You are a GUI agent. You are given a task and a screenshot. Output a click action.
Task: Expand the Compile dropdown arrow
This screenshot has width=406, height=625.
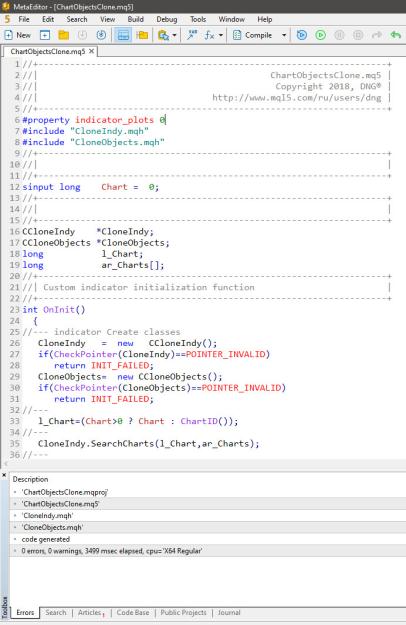point(284,35)
